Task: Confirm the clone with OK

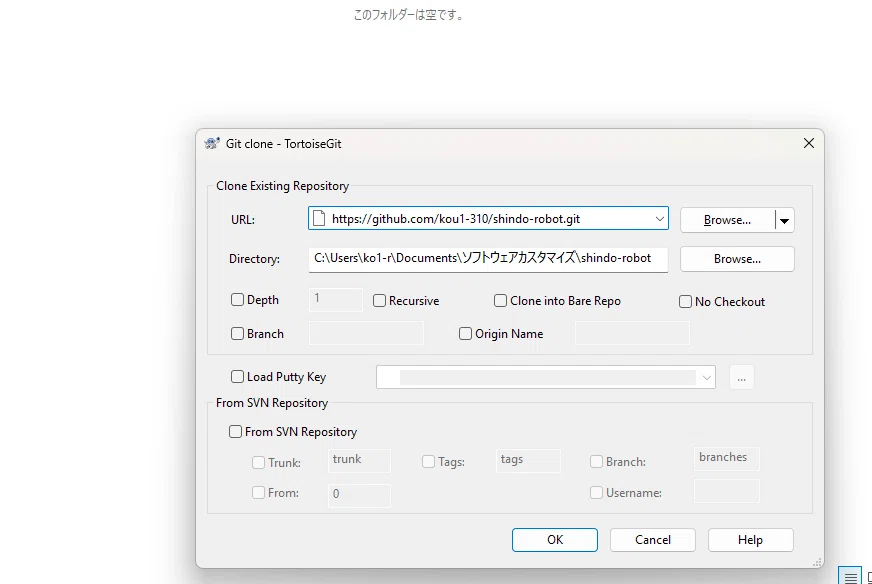Action: pyautogui.click(x=555, y=540)
